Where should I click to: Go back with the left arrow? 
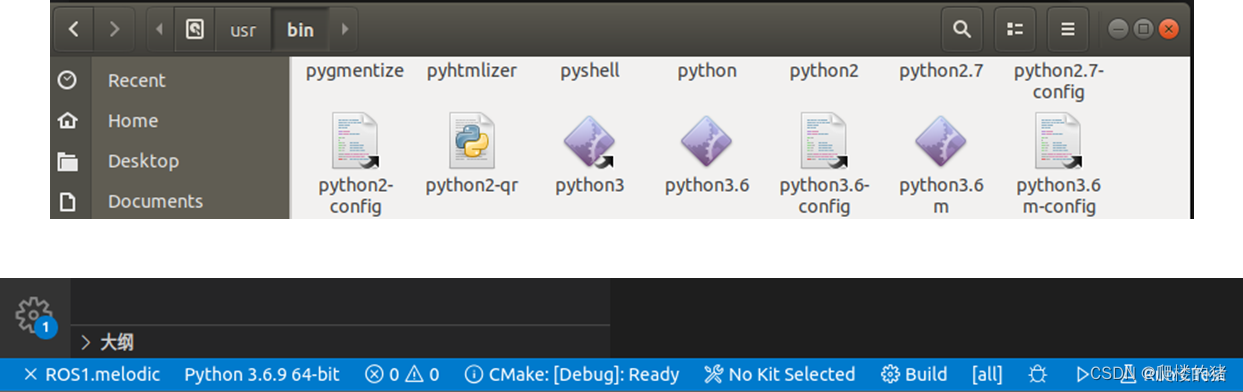74,29
